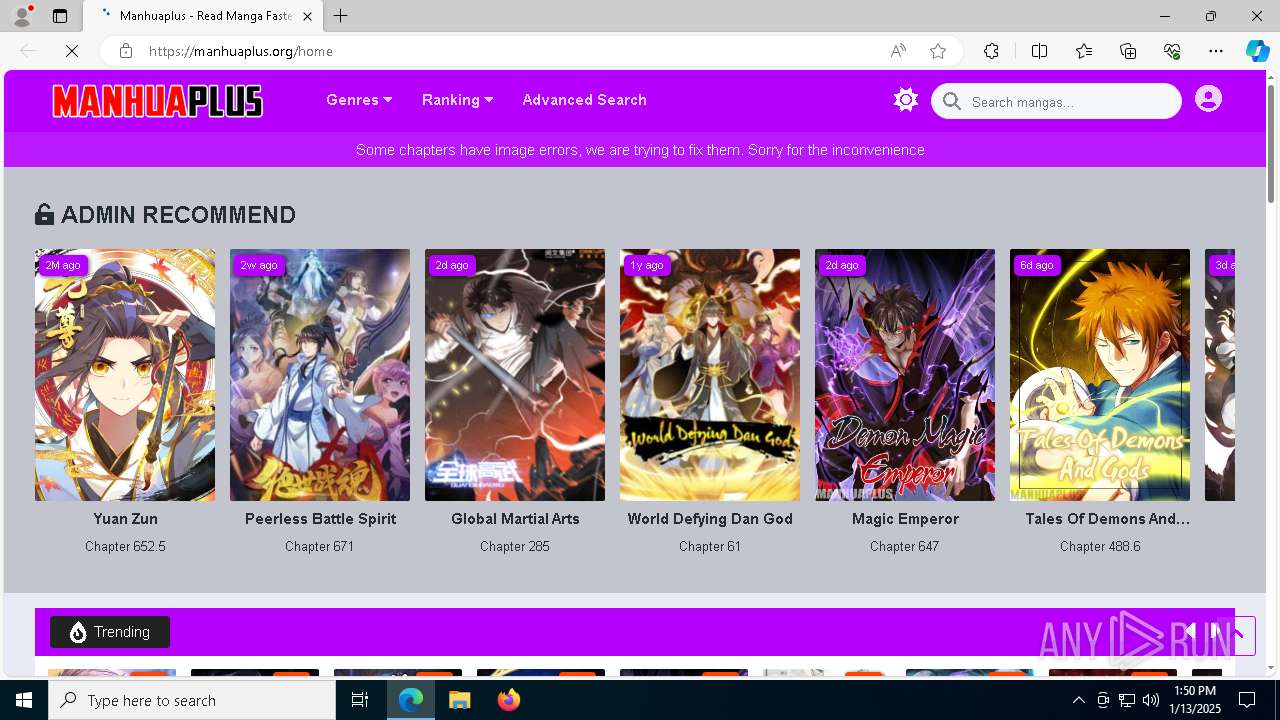Open the Read Aloud feature
Image resolution: width=1280 pixels, height=720 pixels.
(898, 51)
